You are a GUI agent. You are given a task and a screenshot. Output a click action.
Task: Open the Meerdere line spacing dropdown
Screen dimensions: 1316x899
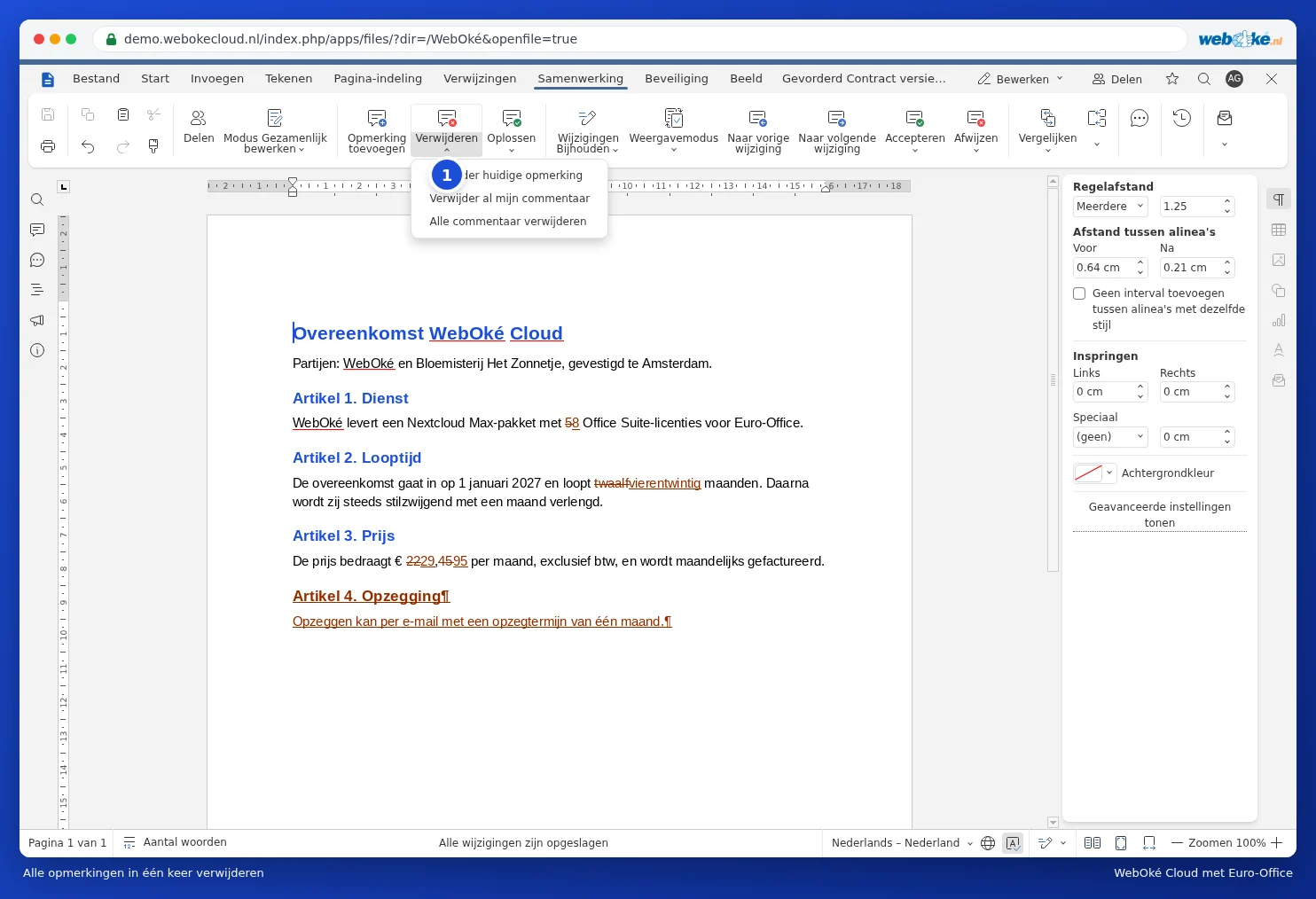point(1110,207)
